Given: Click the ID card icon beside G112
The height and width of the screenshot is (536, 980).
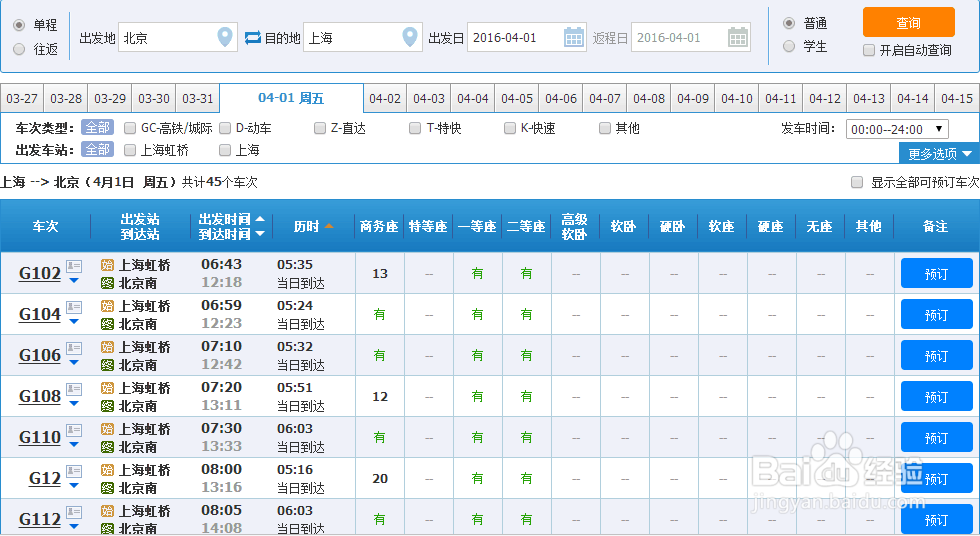Looking at the screenshot, I should click(x=74, y=513).
